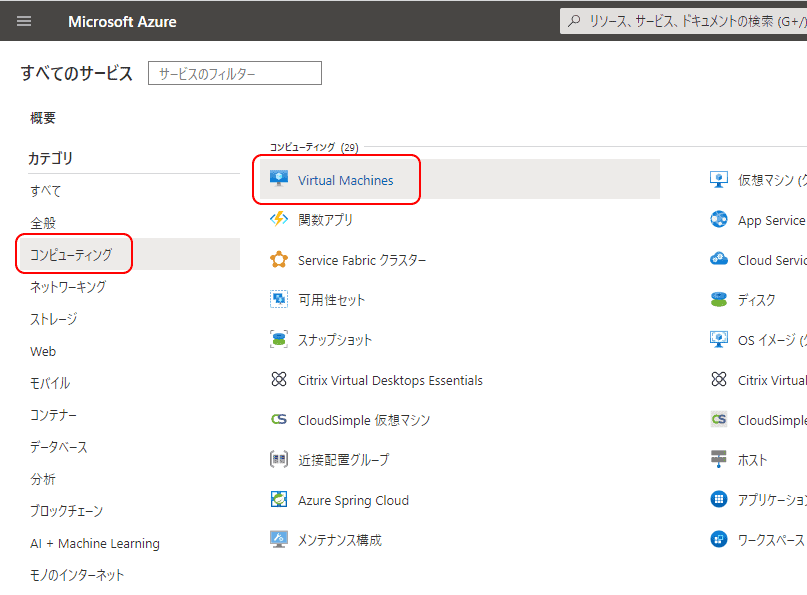The image size is (807, 595).
Task: Select the コンピューティング category
Action: [129, 254]
